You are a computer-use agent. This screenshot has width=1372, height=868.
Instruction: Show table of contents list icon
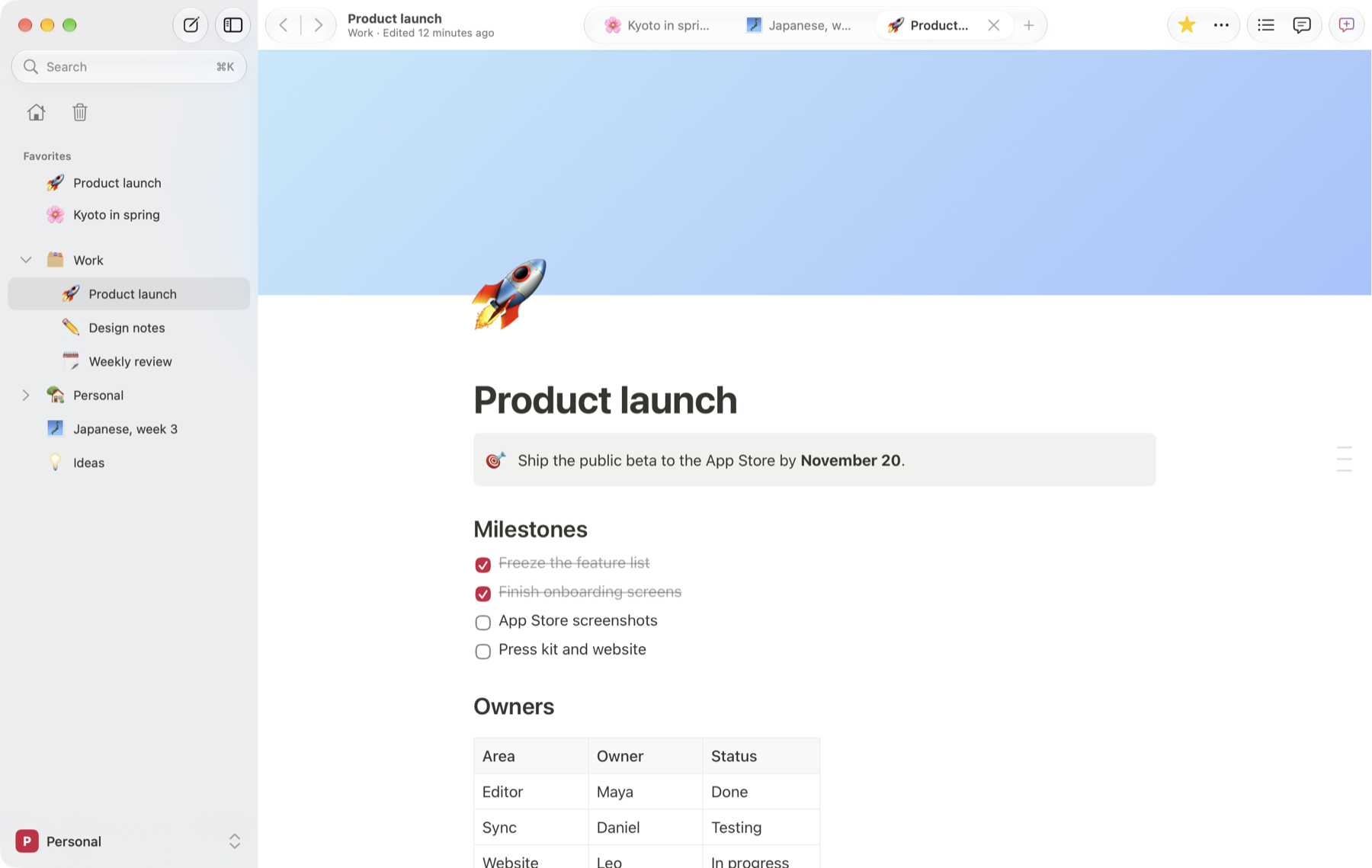click(1266, 25)
